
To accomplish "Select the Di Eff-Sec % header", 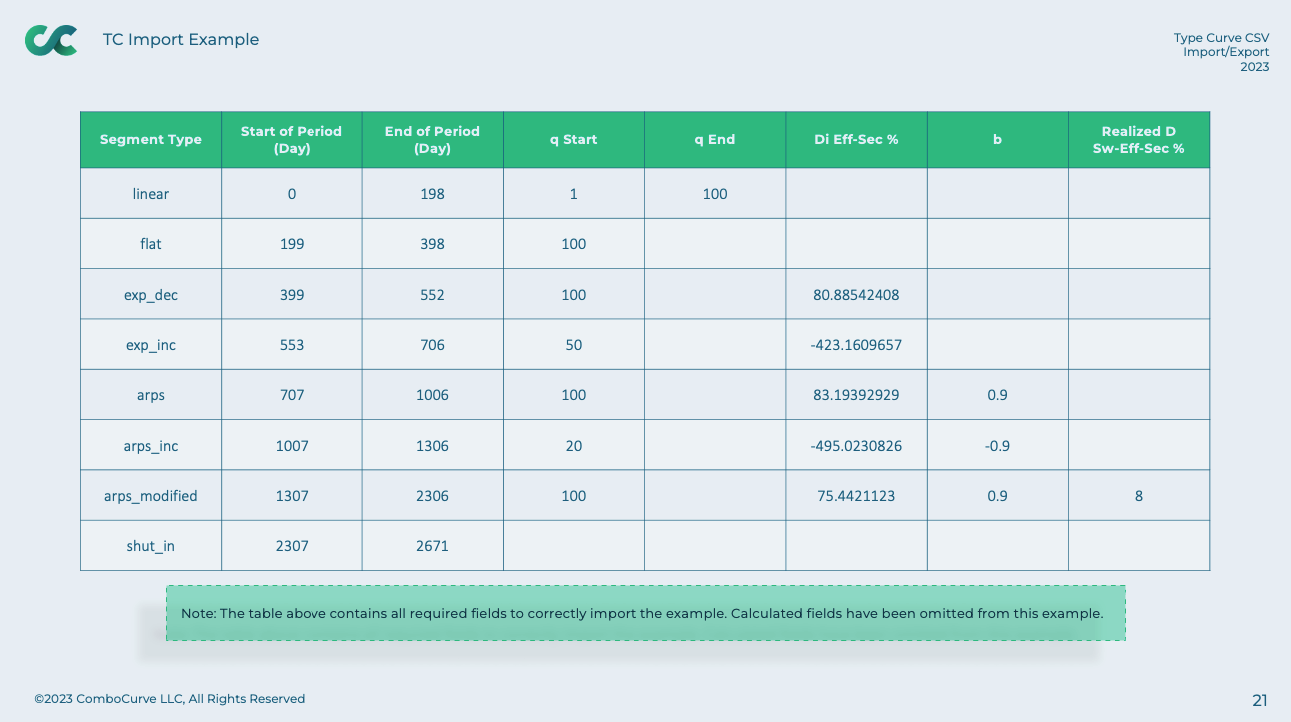I will pyautogui.click(x=856, y=140).
